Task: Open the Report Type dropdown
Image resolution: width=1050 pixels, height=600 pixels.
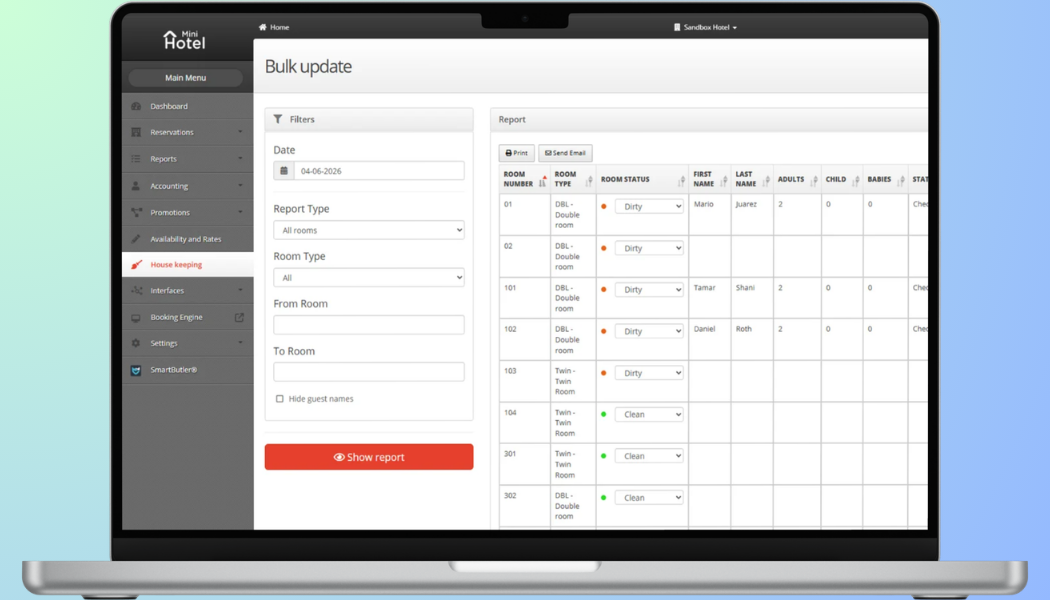Action: click(x=369, y=230)
